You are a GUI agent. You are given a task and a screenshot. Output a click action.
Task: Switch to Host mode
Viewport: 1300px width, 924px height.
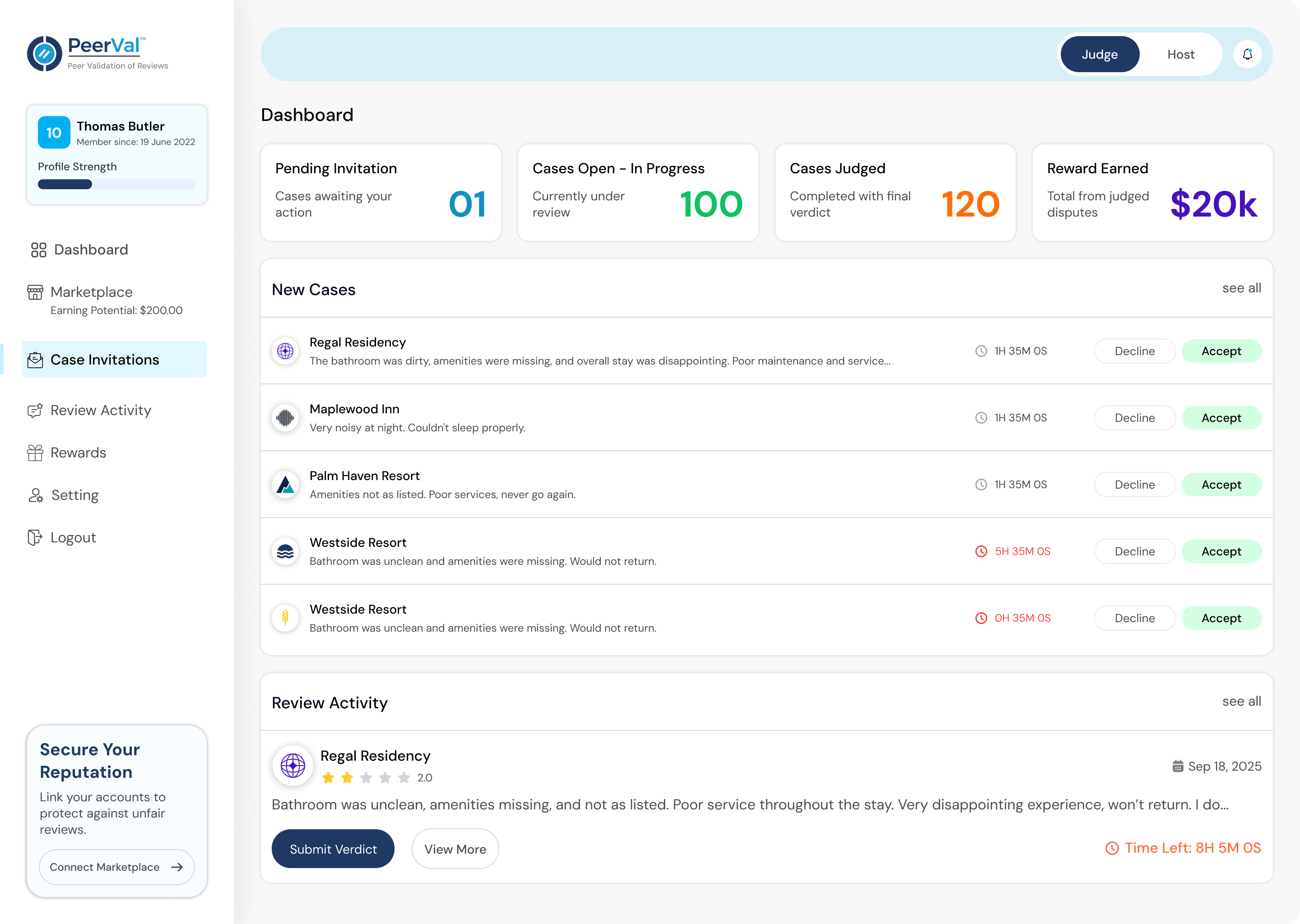[x=1181, y=54]
